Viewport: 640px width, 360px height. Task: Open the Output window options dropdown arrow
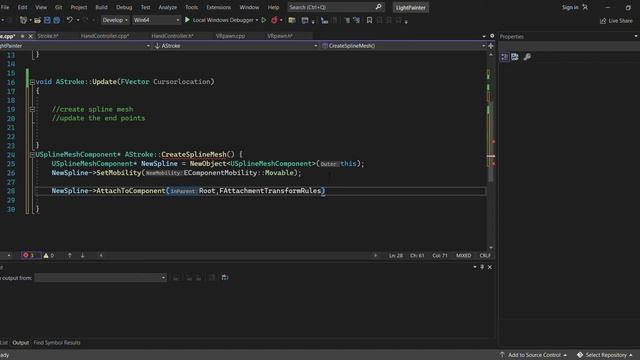[x=475, y=267]
